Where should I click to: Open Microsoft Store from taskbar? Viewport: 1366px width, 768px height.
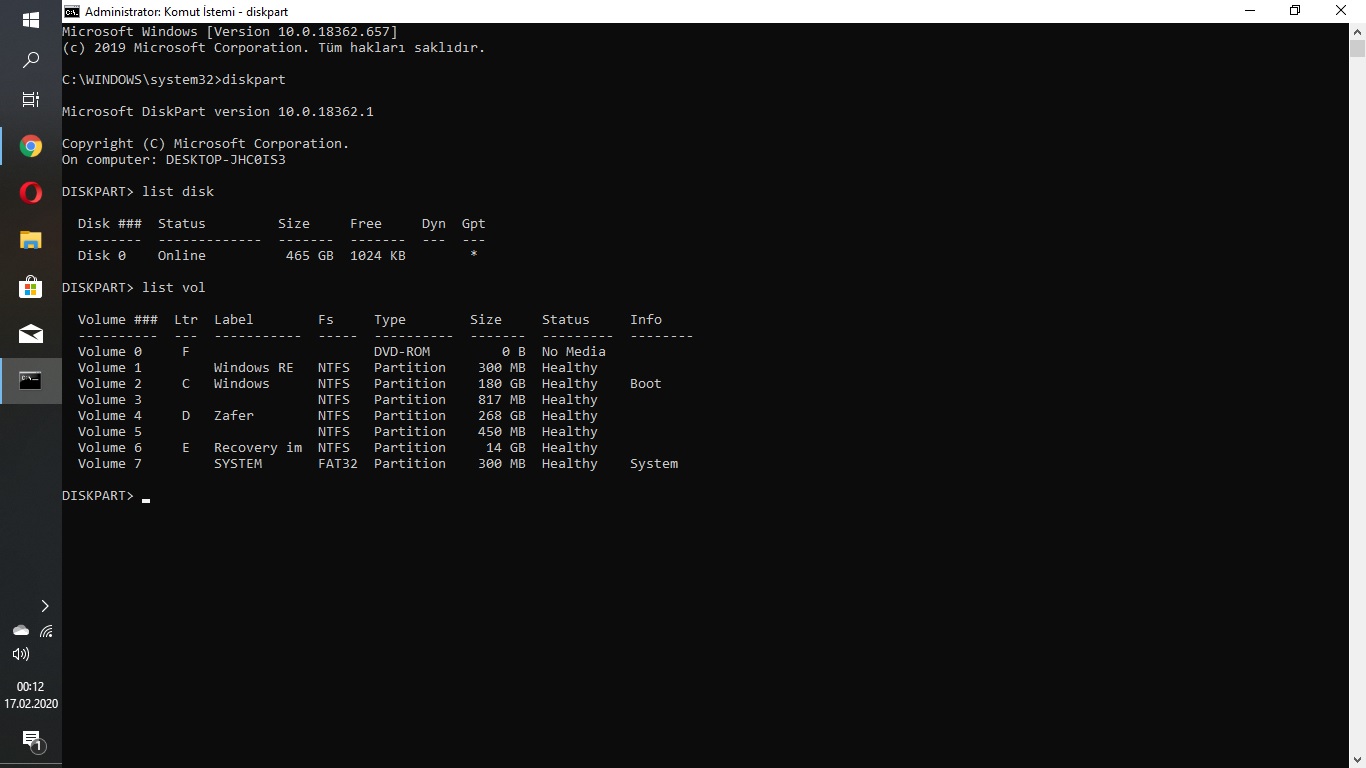tap(30, 287)
